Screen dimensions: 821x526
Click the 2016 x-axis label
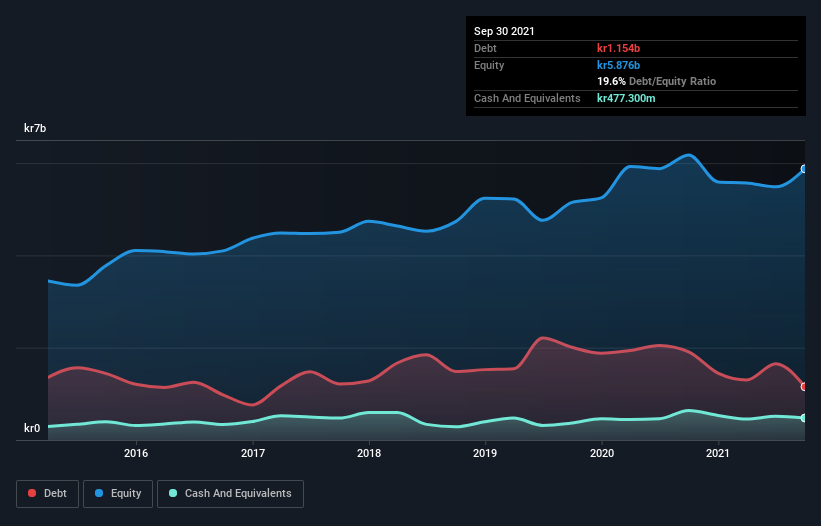click(x=136, y=453)
